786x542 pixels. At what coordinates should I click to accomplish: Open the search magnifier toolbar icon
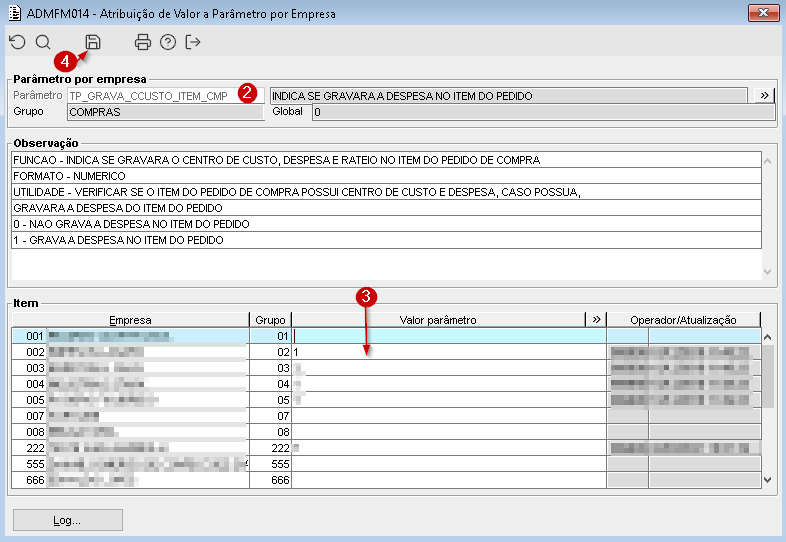tap(43, 42)
